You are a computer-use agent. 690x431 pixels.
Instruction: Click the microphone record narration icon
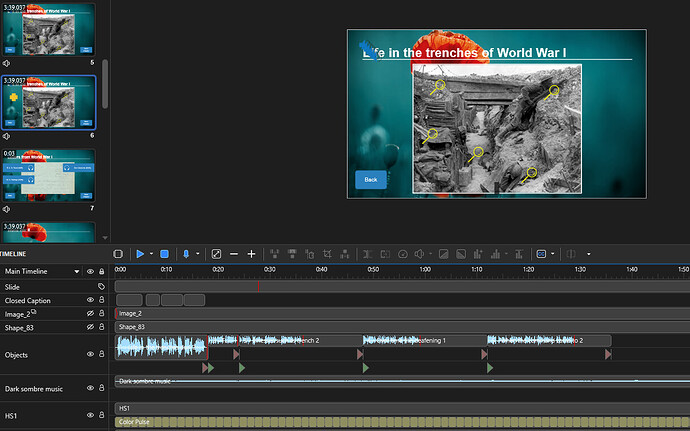pyautogui.click(x=186, y=254)
